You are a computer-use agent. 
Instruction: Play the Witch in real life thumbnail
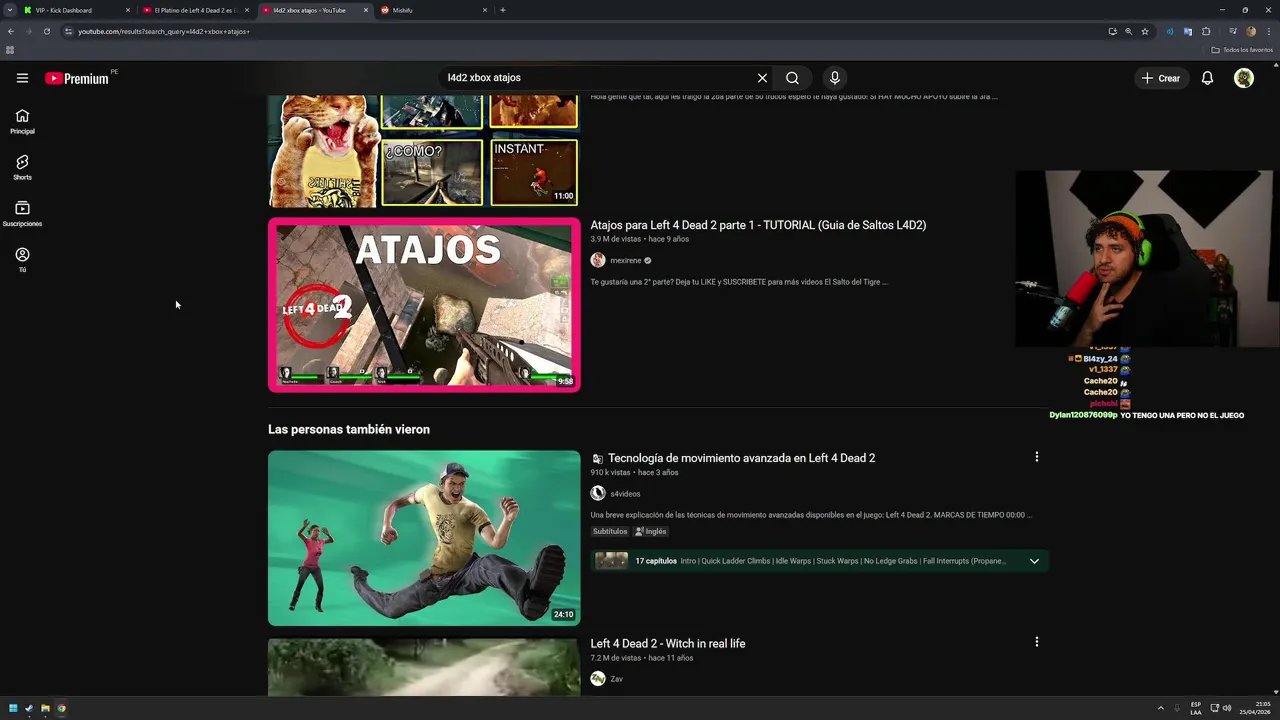pos(424,667)
